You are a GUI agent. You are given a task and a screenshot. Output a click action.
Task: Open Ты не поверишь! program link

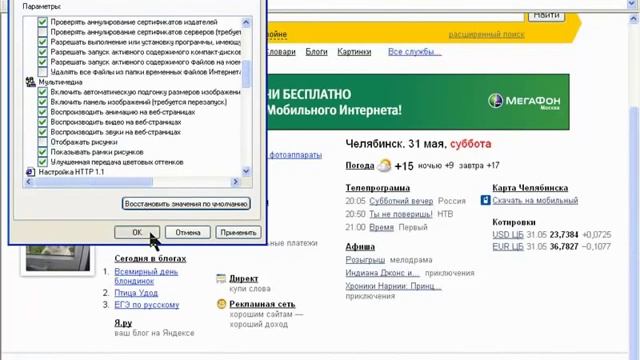pyautogui.click(x=401, y=214)
